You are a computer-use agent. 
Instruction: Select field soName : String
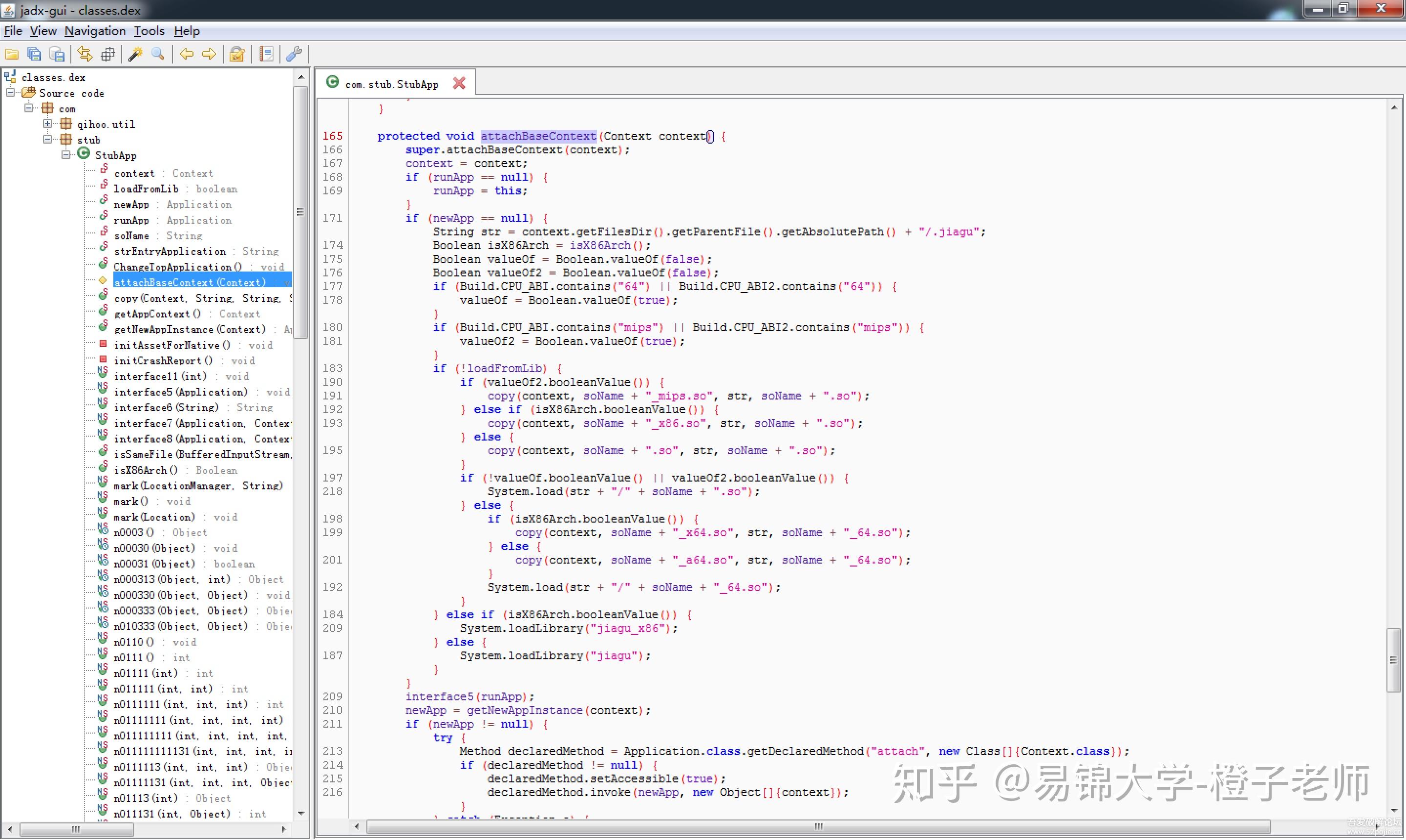[x=158, y=236]
